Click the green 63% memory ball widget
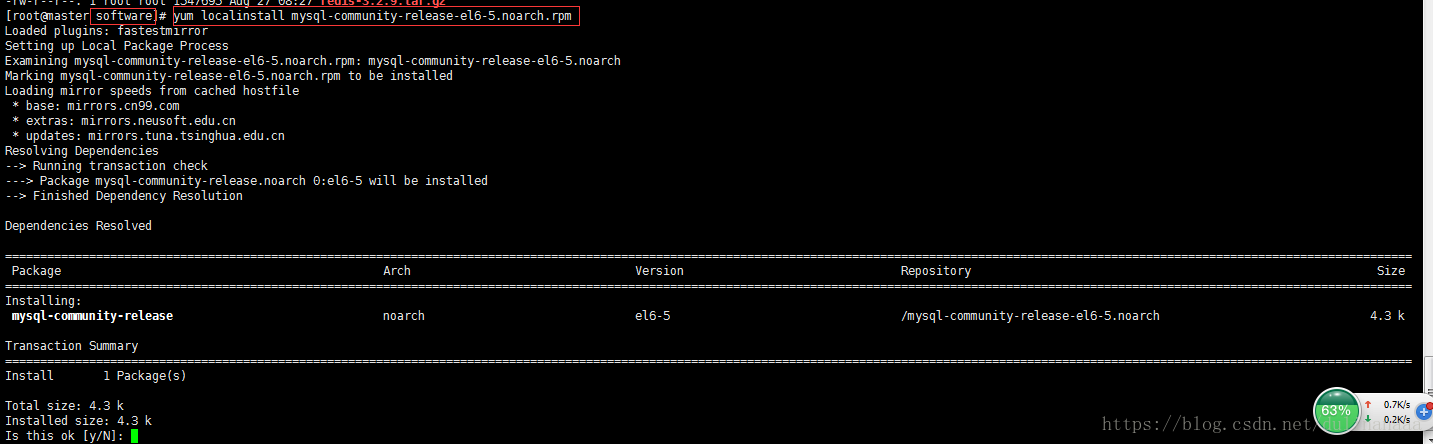 (1337, 410)
